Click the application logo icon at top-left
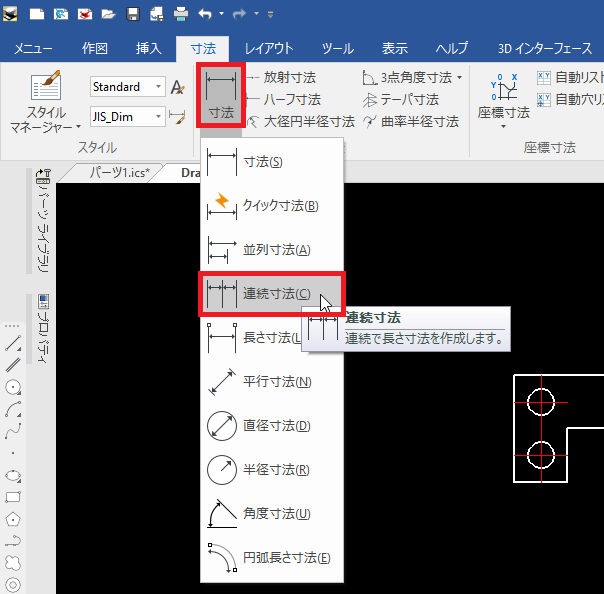The width and height of the screenshot is (604, 594). 10,14
